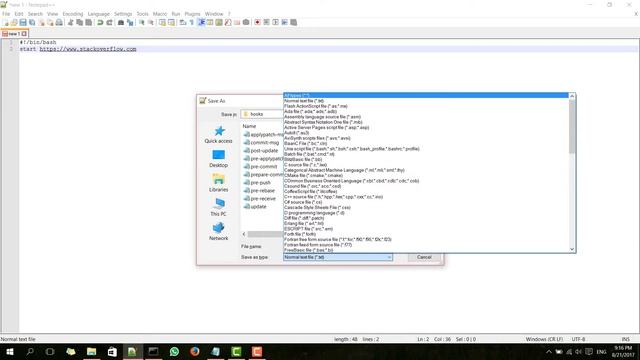640x360 pixels.
Task: Click the Print toolbar icon
Action: tap(59, 22)
